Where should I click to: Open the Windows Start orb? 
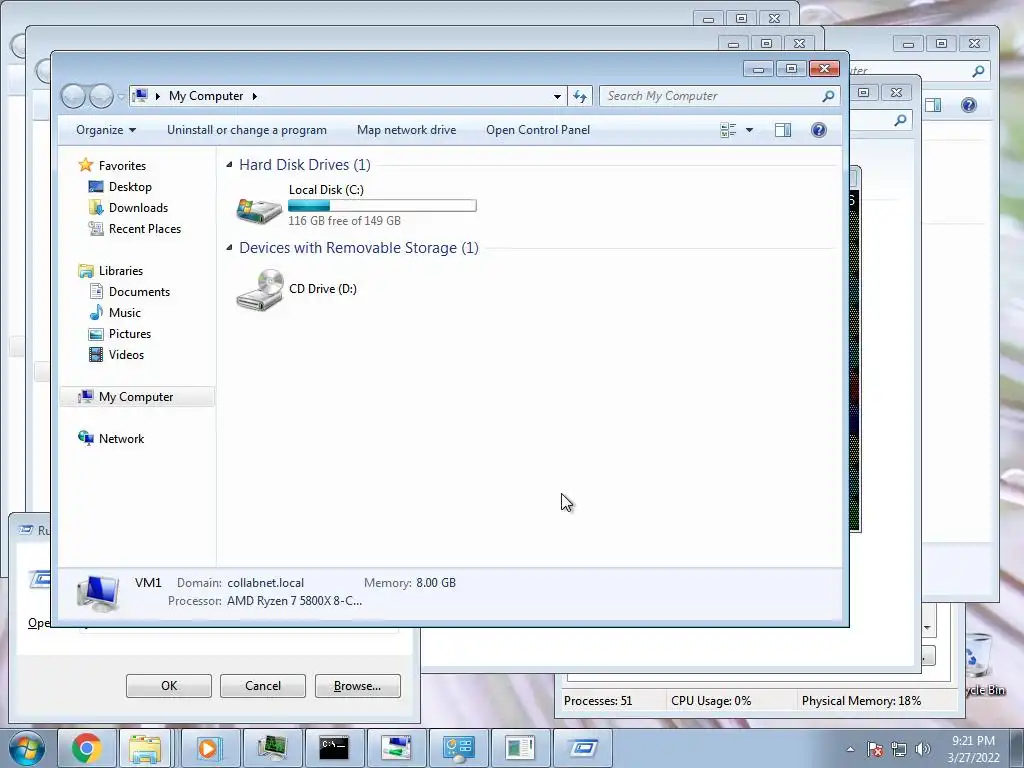point(27,748)
